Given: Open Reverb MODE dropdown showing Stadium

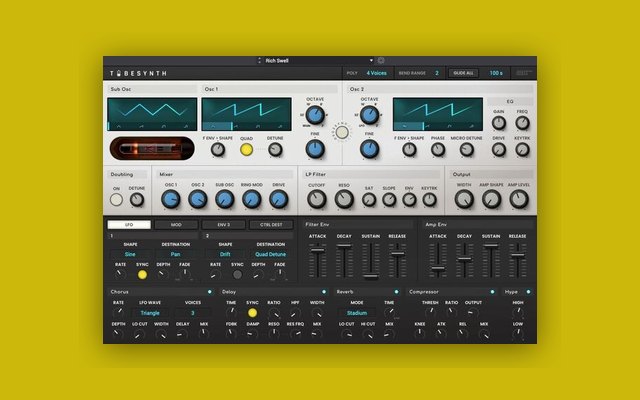Looking at the screenshot, I should [357, 313].
